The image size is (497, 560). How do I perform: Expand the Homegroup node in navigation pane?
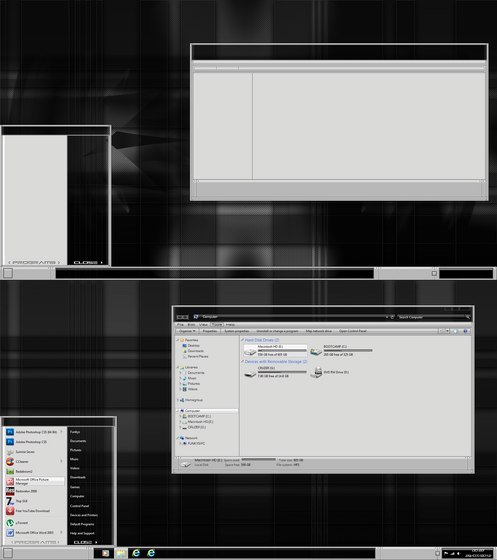pyautogui.click(x=178, y=400)
